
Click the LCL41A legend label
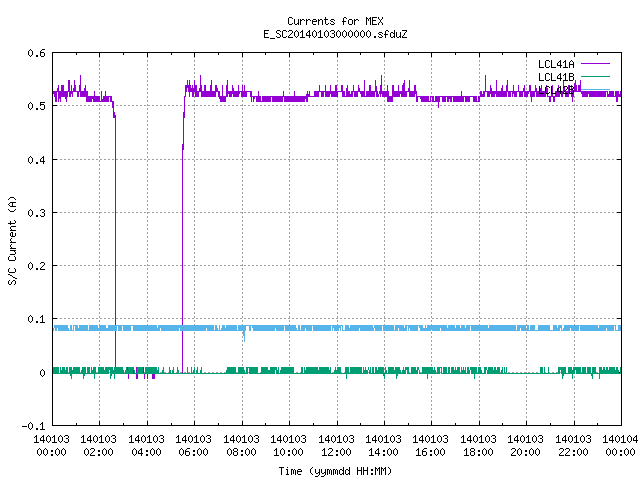click(x=556, y=64)
